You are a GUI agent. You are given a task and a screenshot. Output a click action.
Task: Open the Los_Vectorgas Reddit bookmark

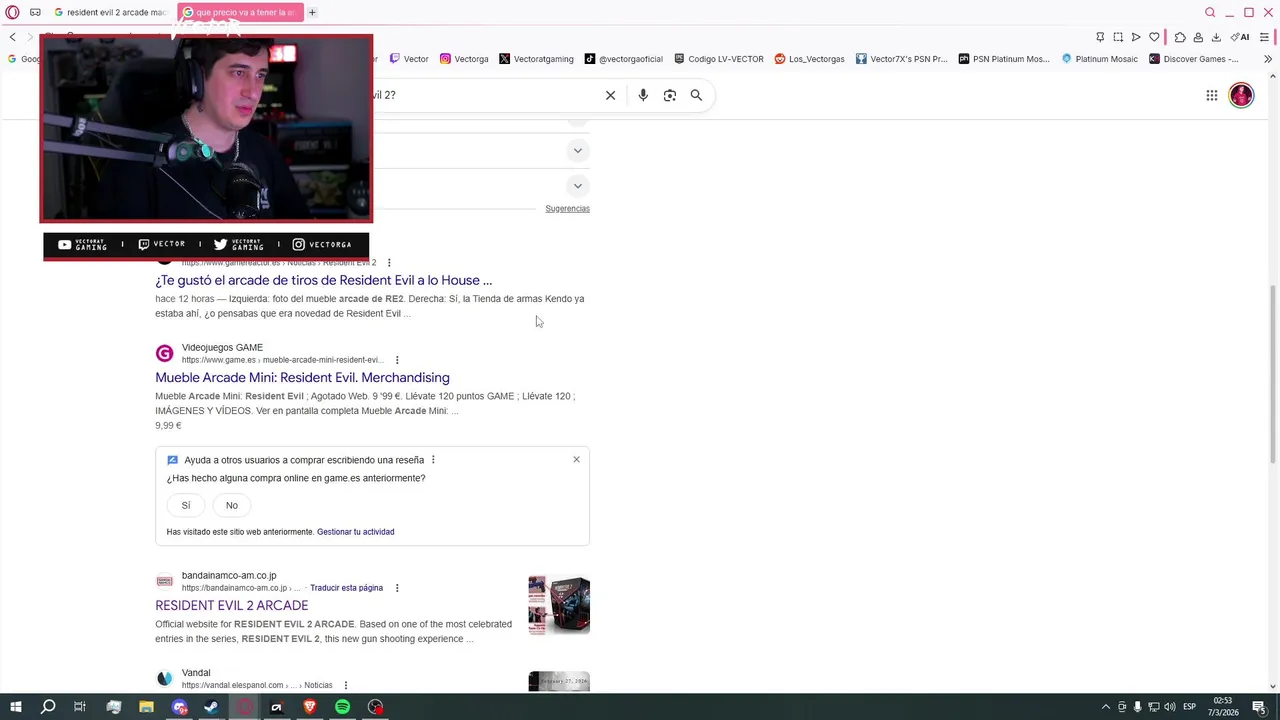(810, 59)
